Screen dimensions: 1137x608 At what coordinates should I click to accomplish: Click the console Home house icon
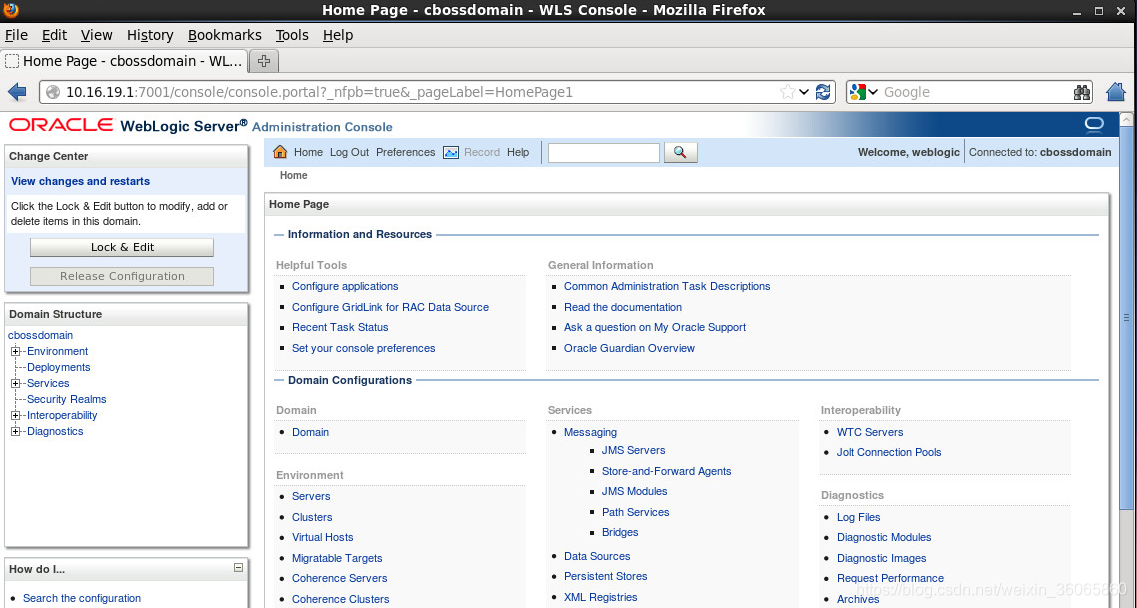click(280, 152)
